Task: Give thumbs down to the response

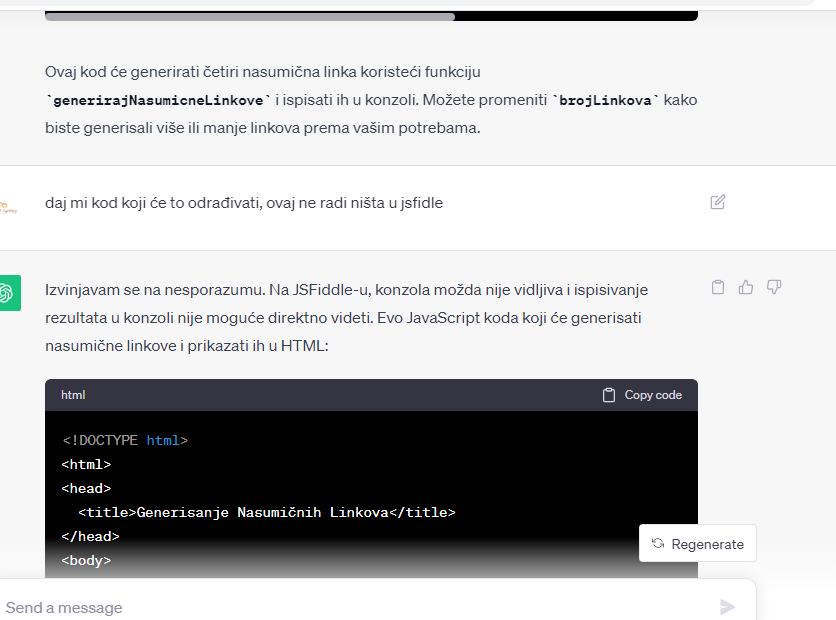Action: (x=774, y=287)
